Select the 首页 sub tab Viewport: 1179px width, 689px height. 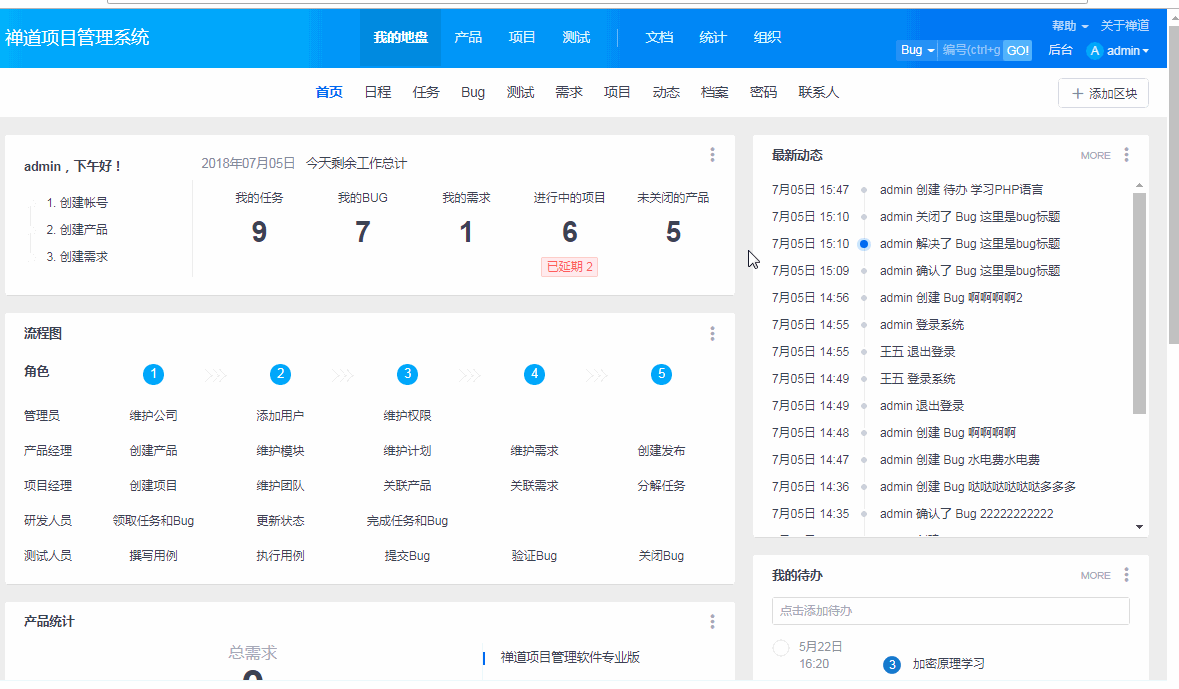point(329,92)
